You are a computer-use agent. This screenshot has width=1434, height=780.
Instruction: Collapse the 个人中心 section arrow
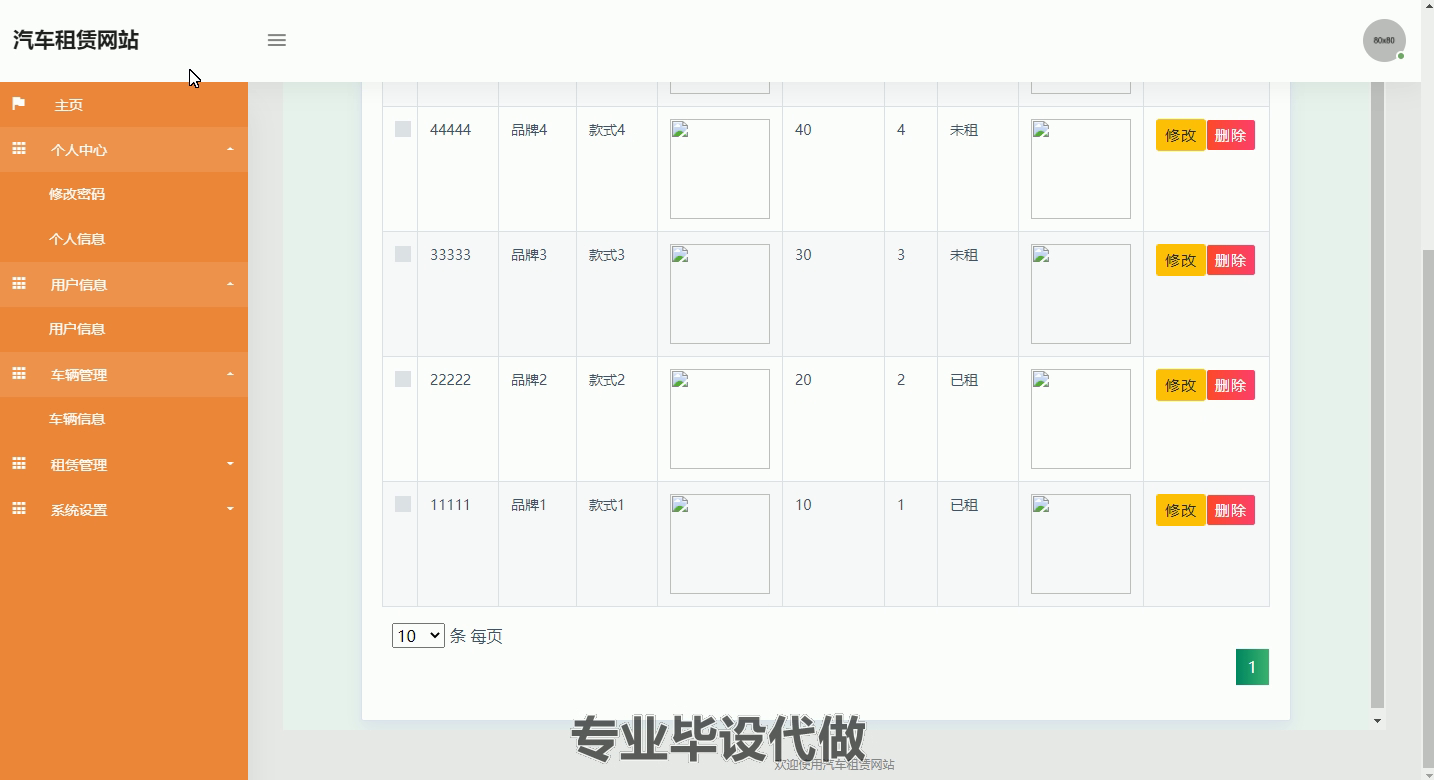(x=230, y=149)
